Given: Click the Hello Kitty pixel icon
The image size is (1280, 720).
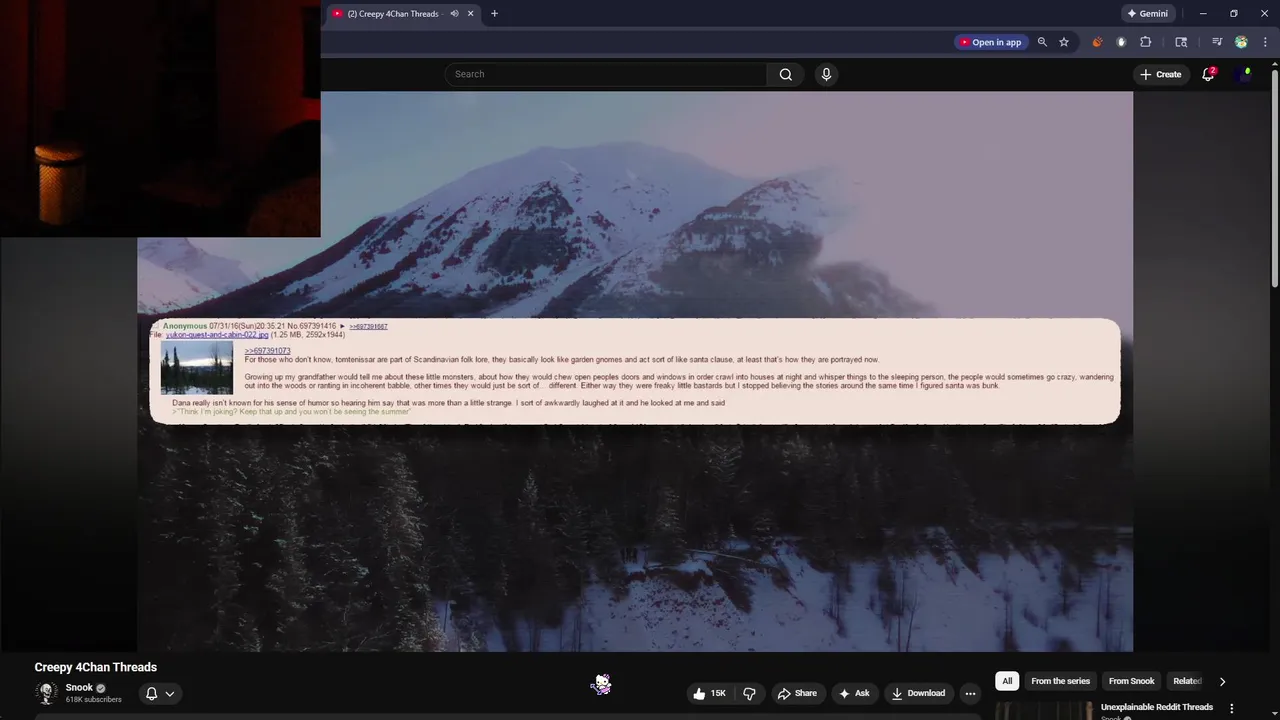Looking at the screenshot, I should click(601, 684).
